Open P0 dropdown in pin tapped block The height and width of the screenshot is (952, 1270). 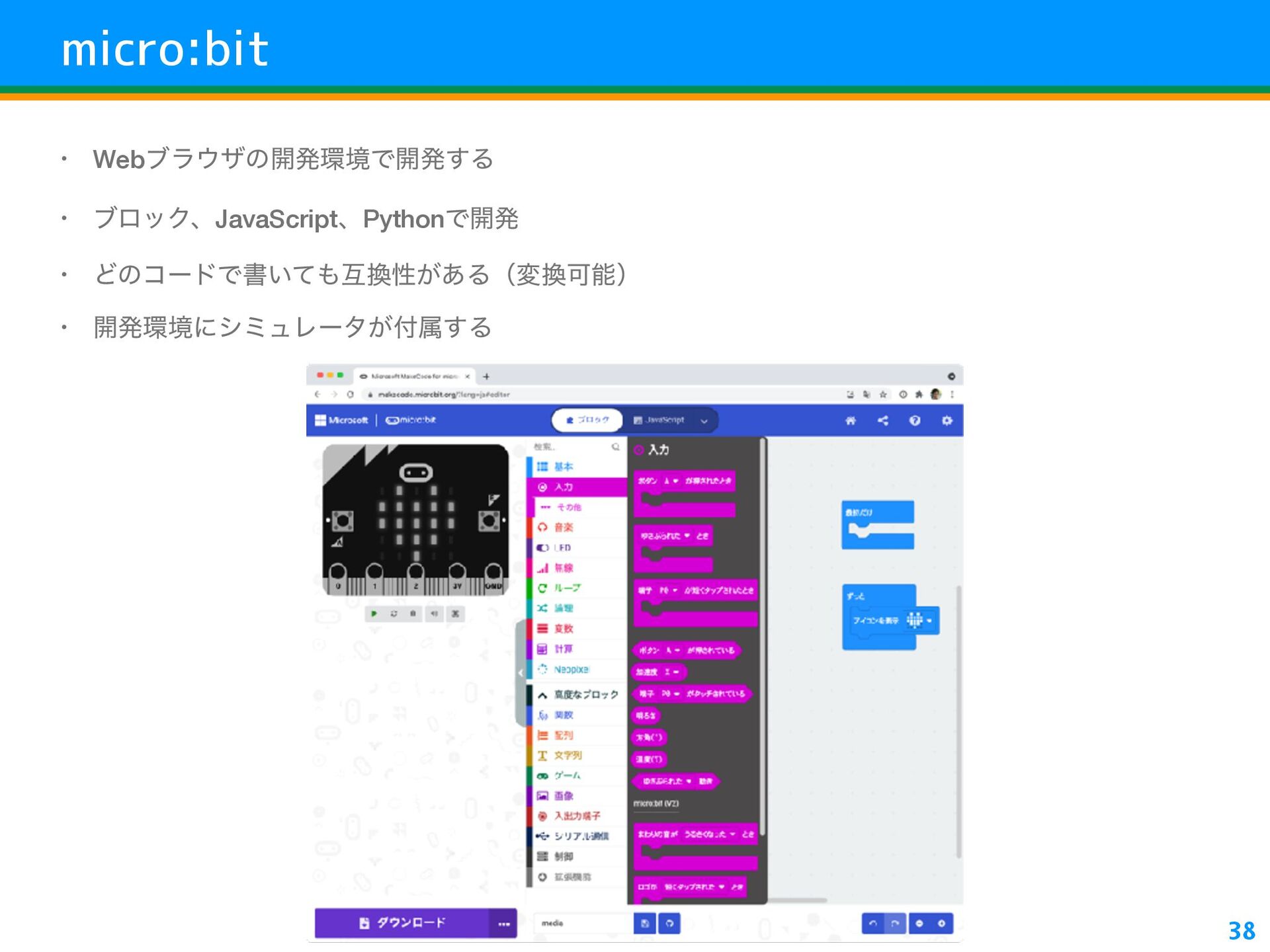coord(669,590)
